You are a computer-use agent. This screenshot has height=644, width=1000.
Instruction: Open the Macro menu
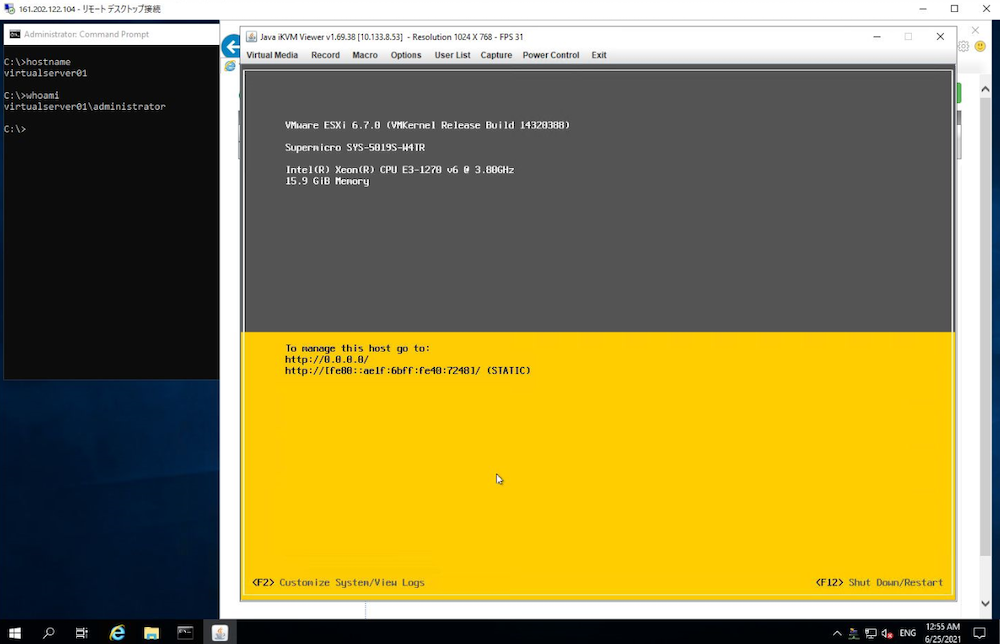[365, 55]
